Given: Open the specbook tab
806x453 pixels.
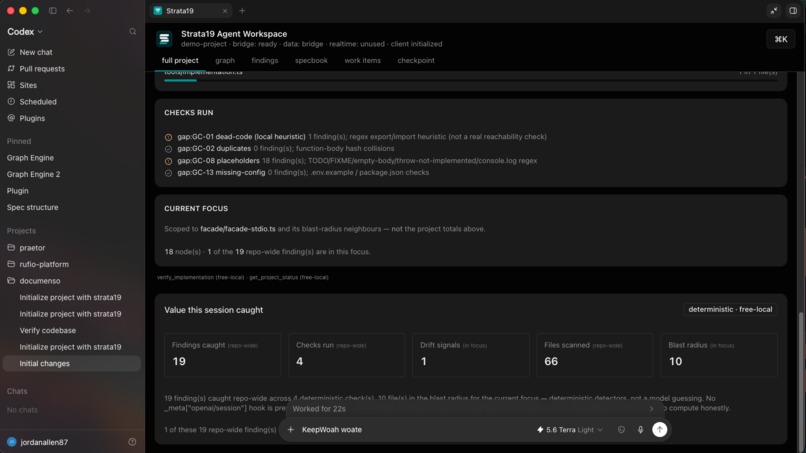Looking at the screenshot, I should tap(311, 60).
